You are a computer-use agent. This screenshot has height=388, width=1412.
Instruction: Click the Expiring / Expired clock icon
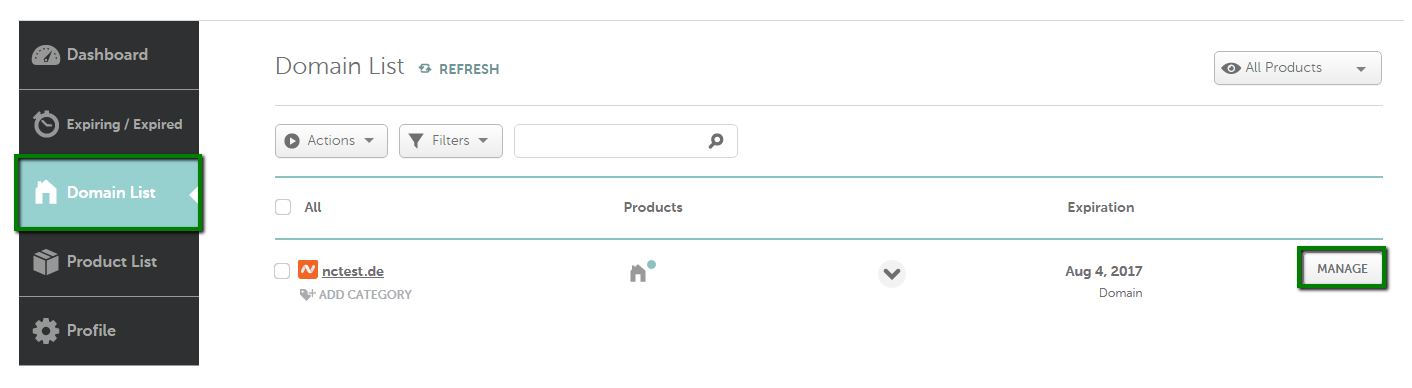(46, 124)
